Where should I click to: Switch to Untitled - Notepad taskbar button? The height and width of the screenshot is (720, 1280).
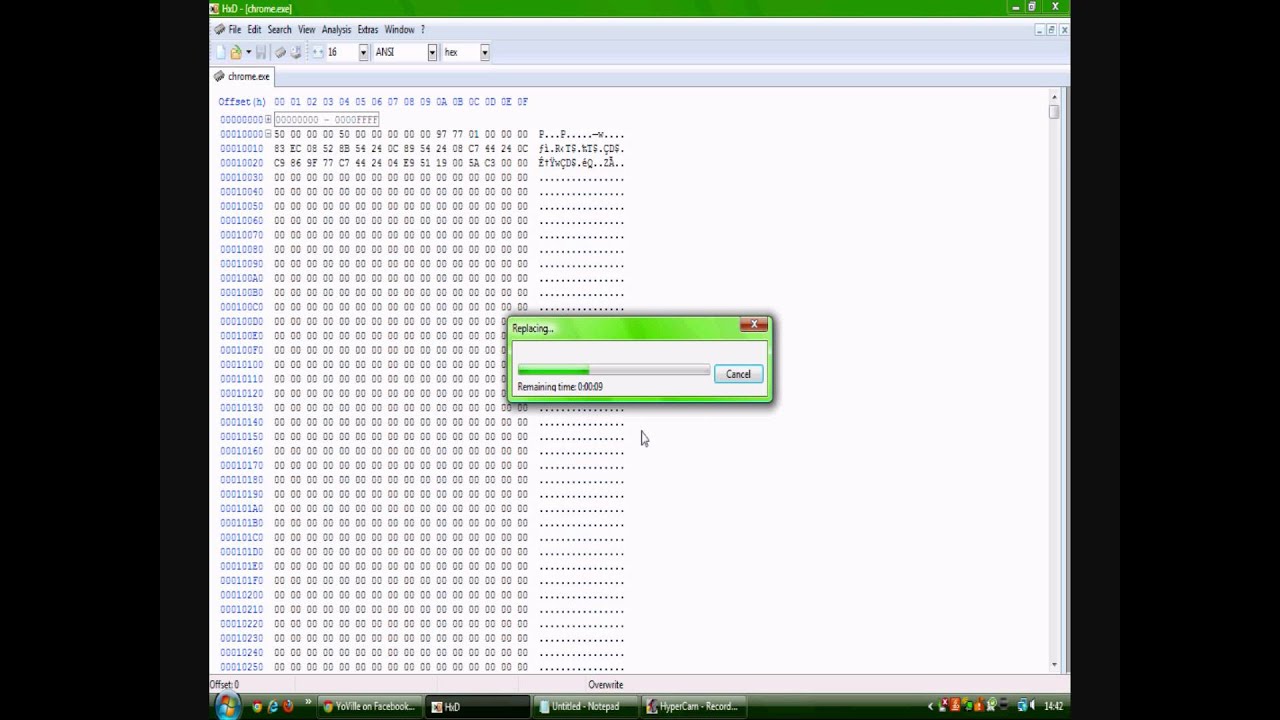(x=588, y=706)
